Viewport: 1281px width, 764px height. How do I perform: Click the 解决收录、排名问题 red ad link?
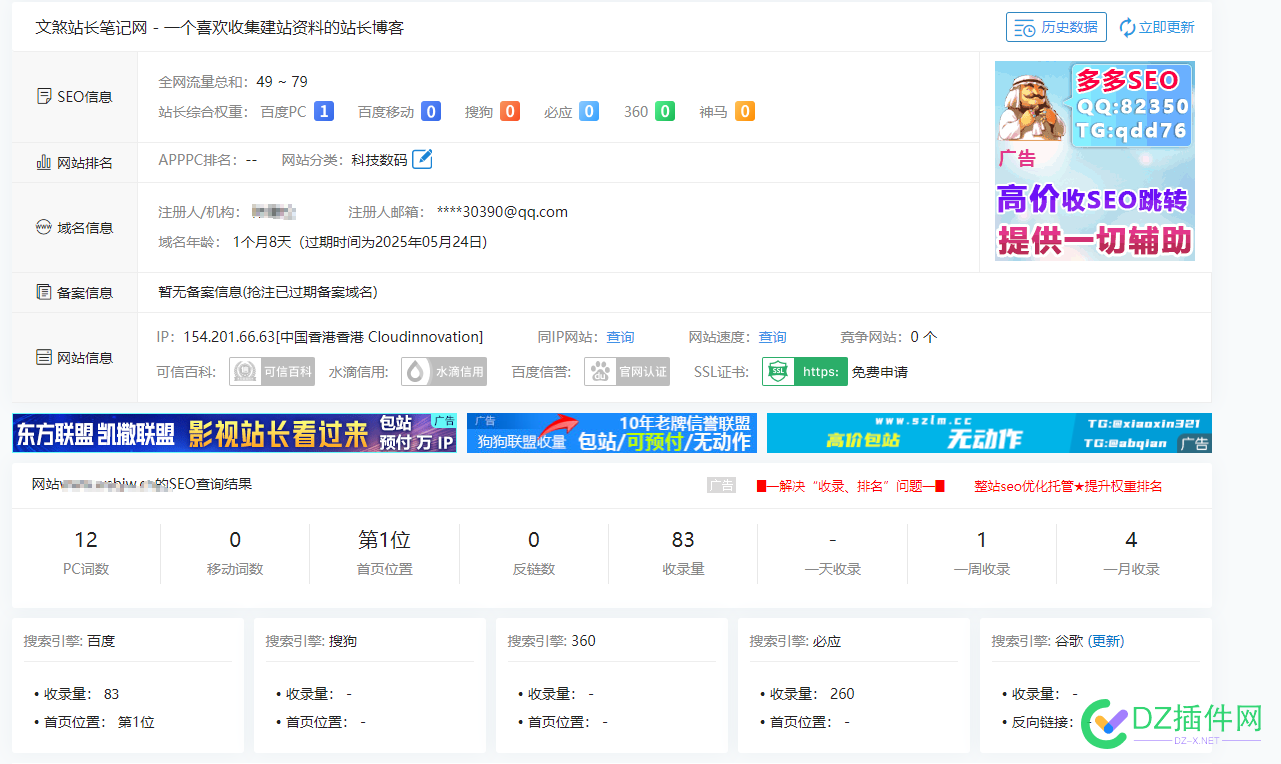(850, 486)
